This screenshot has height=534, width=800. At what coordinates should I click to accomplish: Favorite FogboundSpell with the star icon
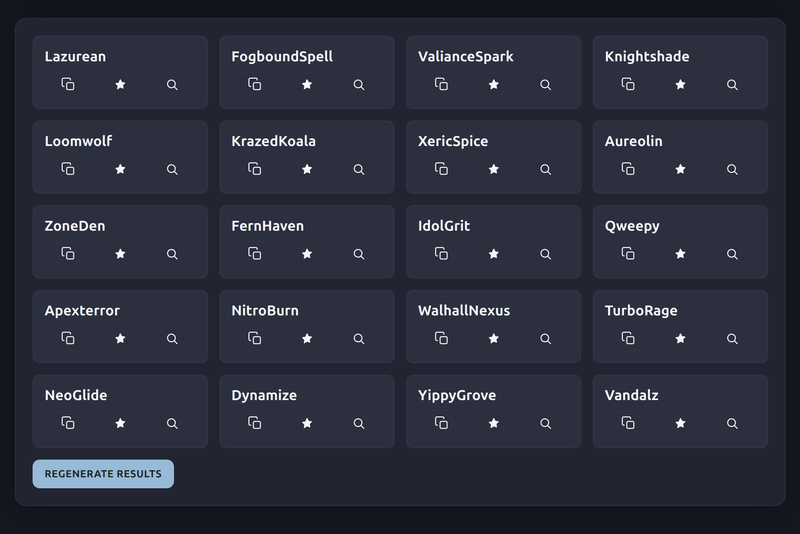(x=307, y=84)
